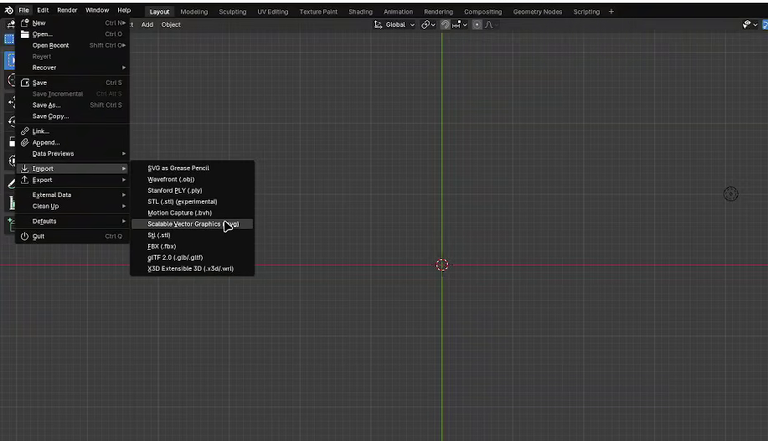This screenshot has height=441, width=768.
Task: Add a new workspace with plus button
Action: [611, 12]
